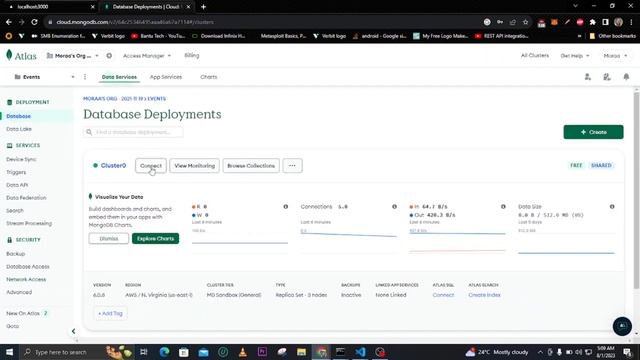Image resolution: width=640 pixels, height=360 pixels.
Task: Click info icon beside Connections metric
Action: pyautogui.click(x=394, y=207)
